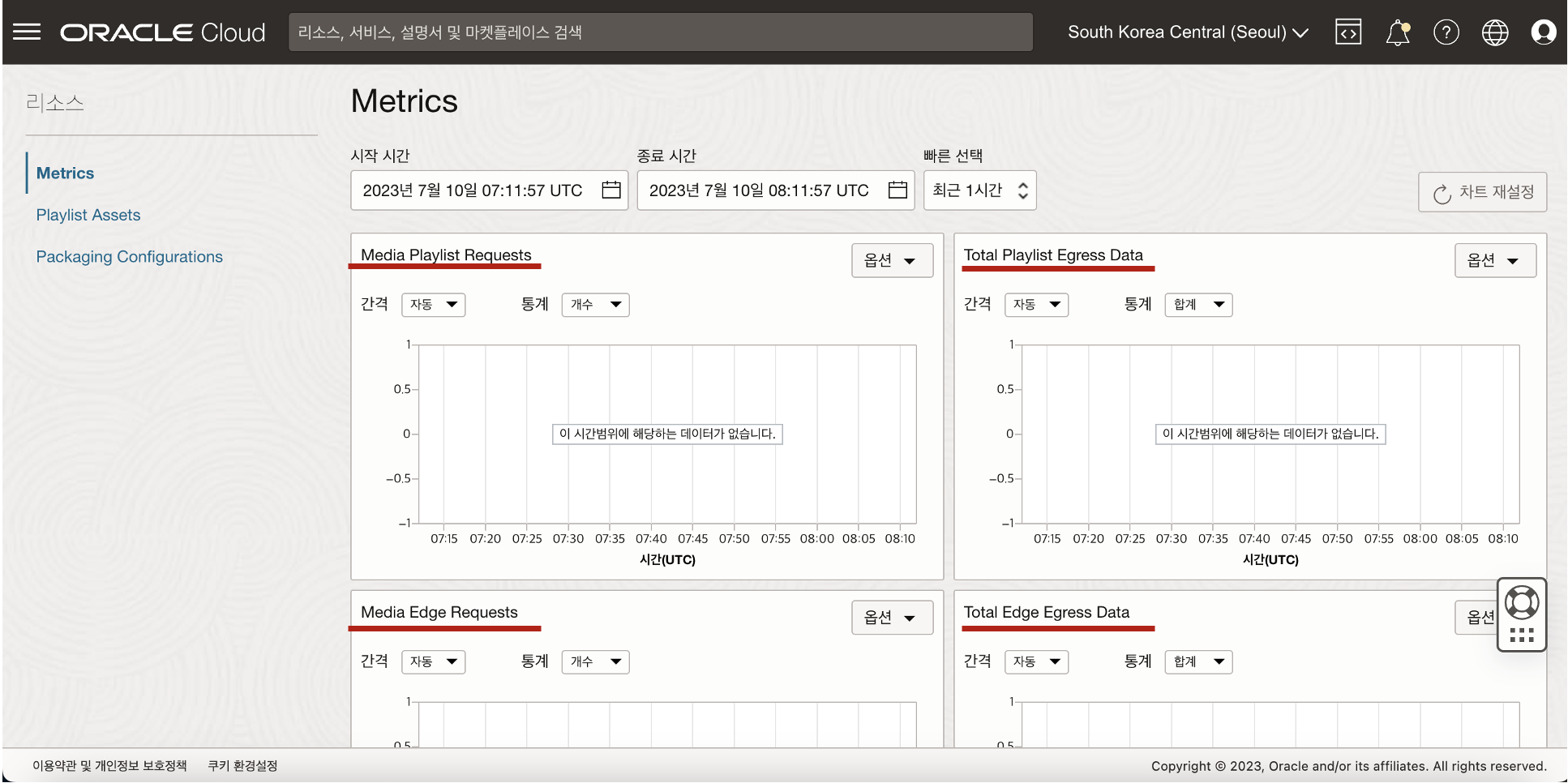Open Packaging Configurations in the sidebar
This screenshot has width=1568, height=783.
[130, 256]
